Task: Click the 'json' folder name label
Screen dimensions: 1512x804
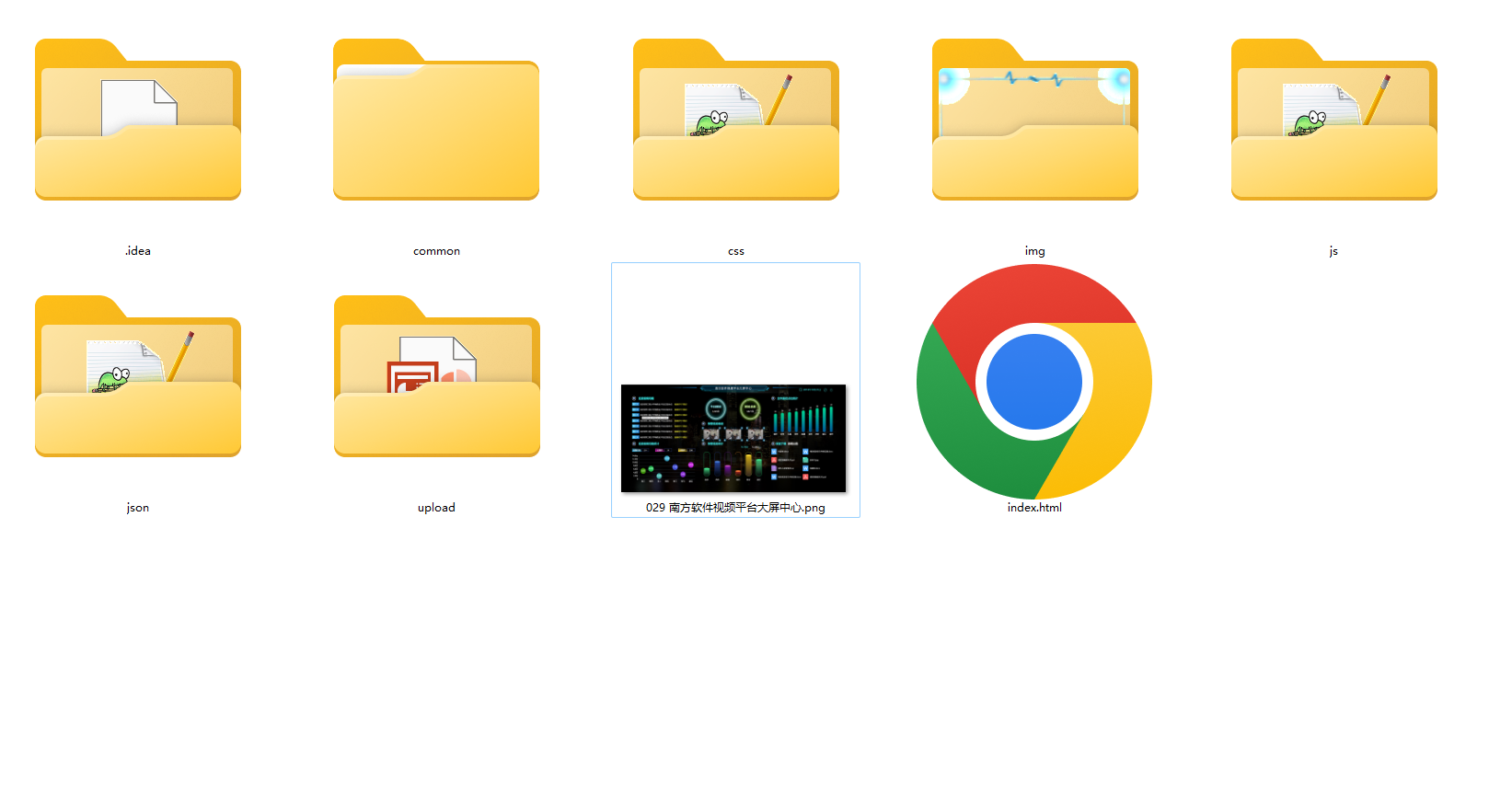Action: tap(138, 508)
